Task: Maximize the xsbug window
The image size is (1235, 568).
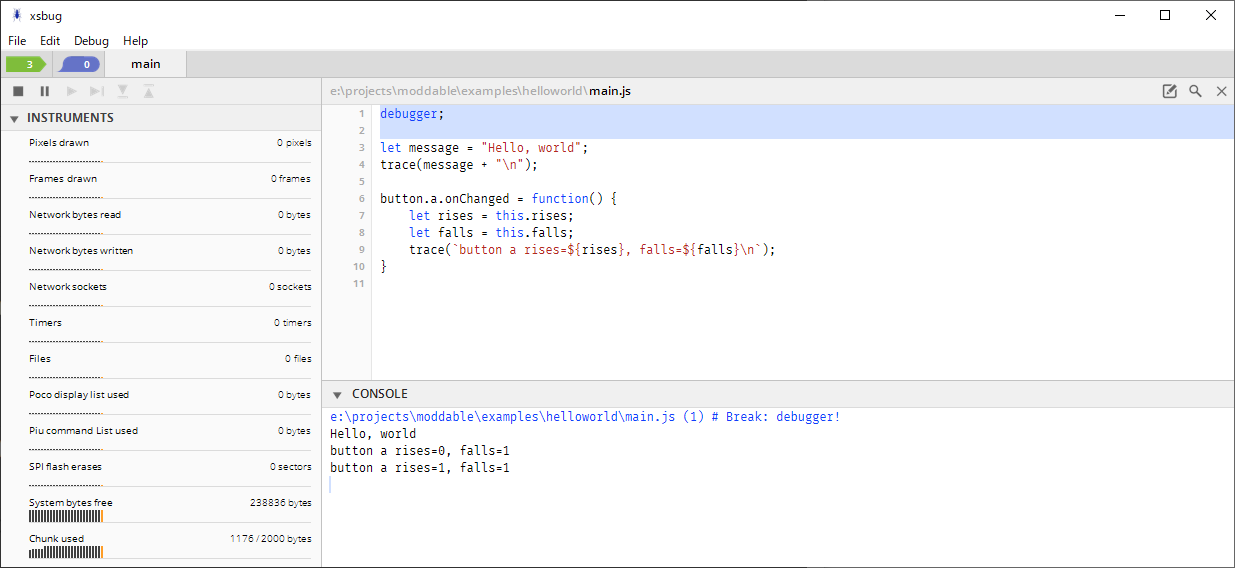Action: click(x=1165, y=15)
